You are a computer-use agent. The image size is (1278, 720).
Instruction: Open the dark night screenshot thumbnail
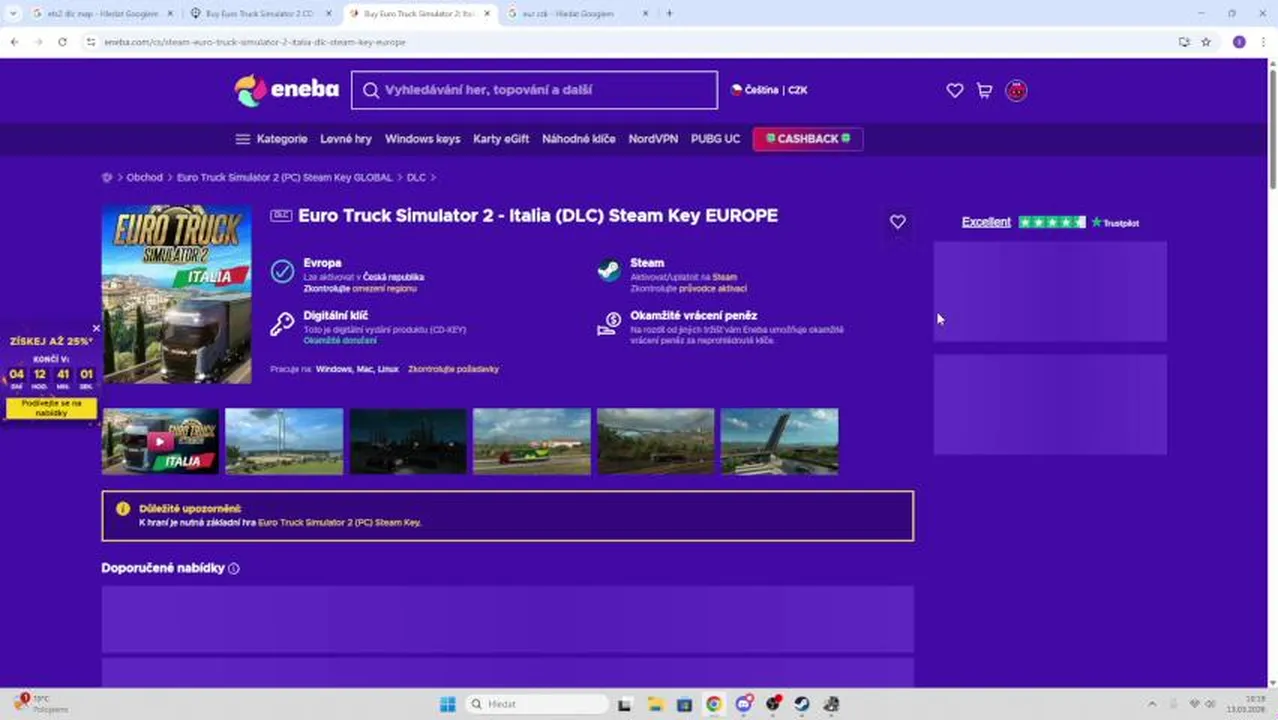coord(408,441)
